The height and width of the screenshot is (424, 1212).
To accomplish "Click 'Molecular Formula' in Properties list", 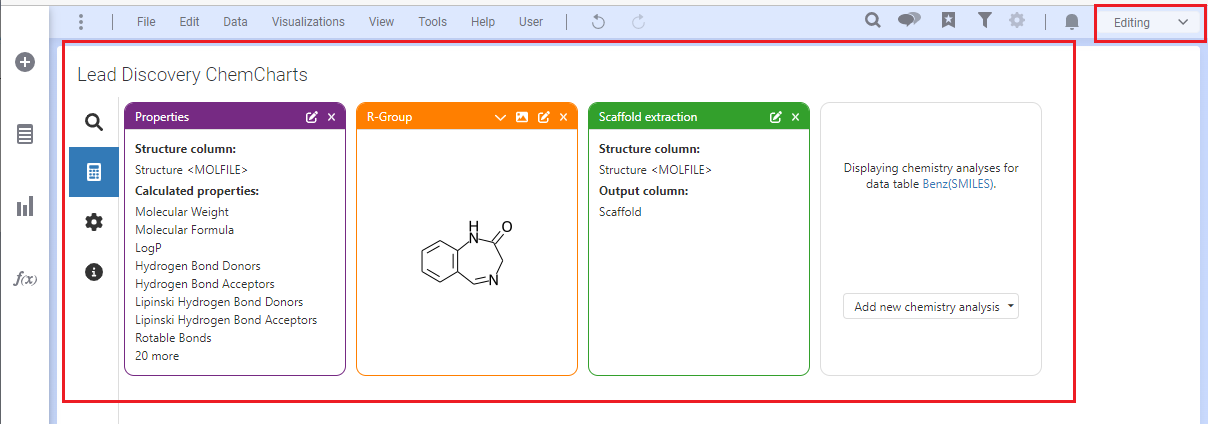I will click(185, 230).
